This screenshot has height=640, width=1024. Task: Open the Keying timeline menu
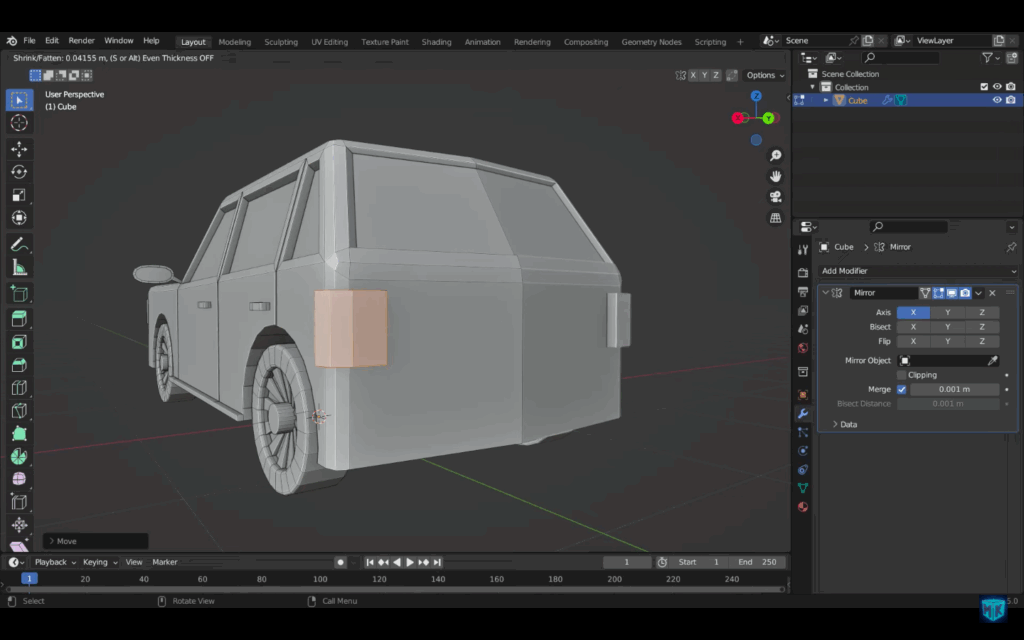pos(98,562)
